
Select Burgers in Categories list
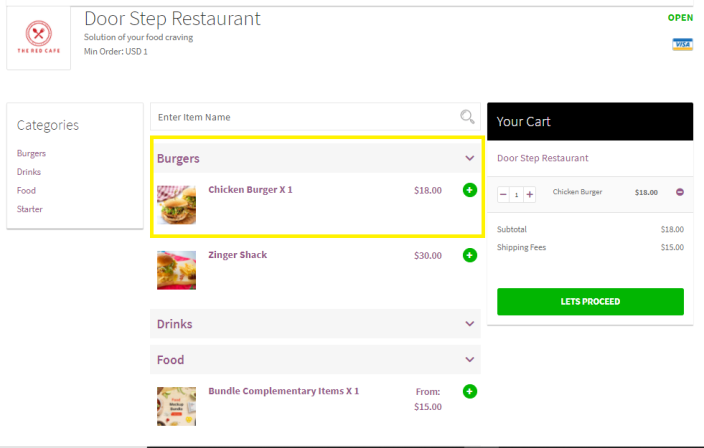coord(31,153)
